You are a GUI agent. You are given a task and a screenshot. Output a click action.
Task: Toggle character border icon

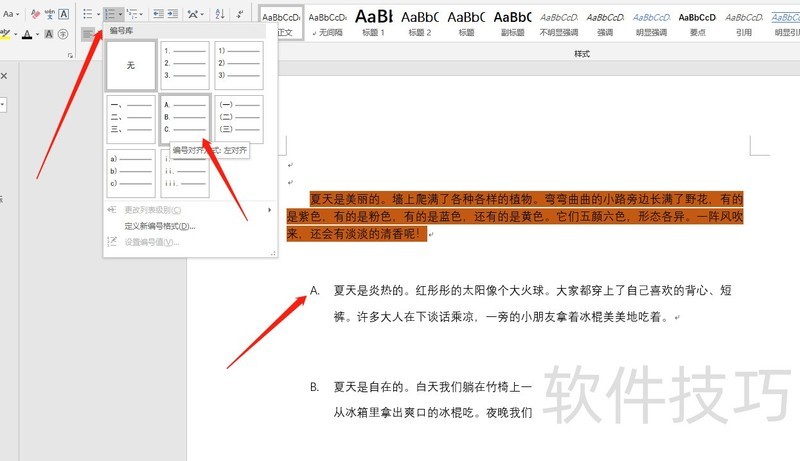point(65,14)
